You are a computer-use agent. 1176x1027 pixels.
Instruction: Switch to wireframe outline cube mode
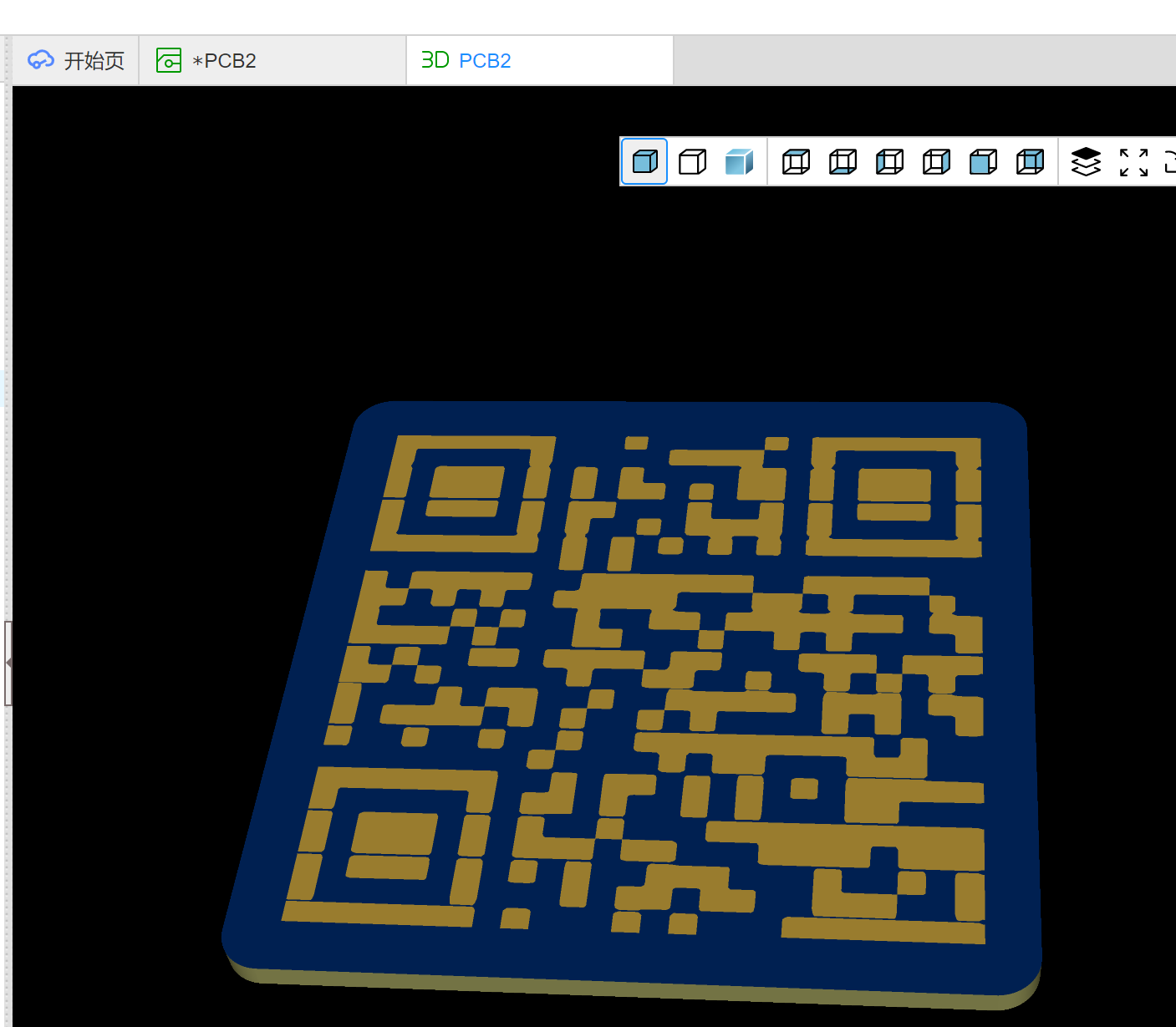pyautogui.click(x=692, y=161)
